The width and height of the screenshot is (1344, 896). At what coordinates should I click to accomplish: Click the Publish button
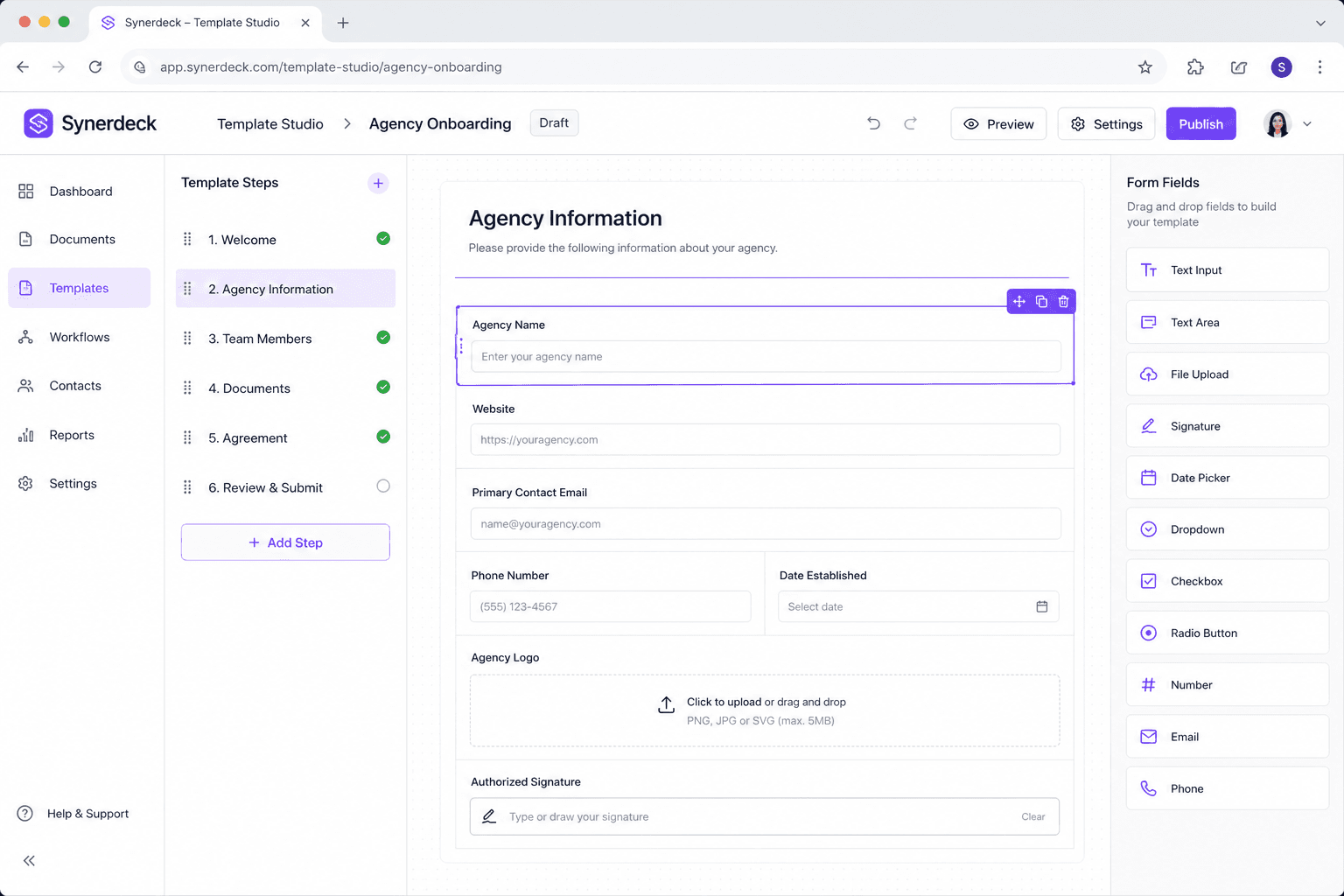point(1200,124)
